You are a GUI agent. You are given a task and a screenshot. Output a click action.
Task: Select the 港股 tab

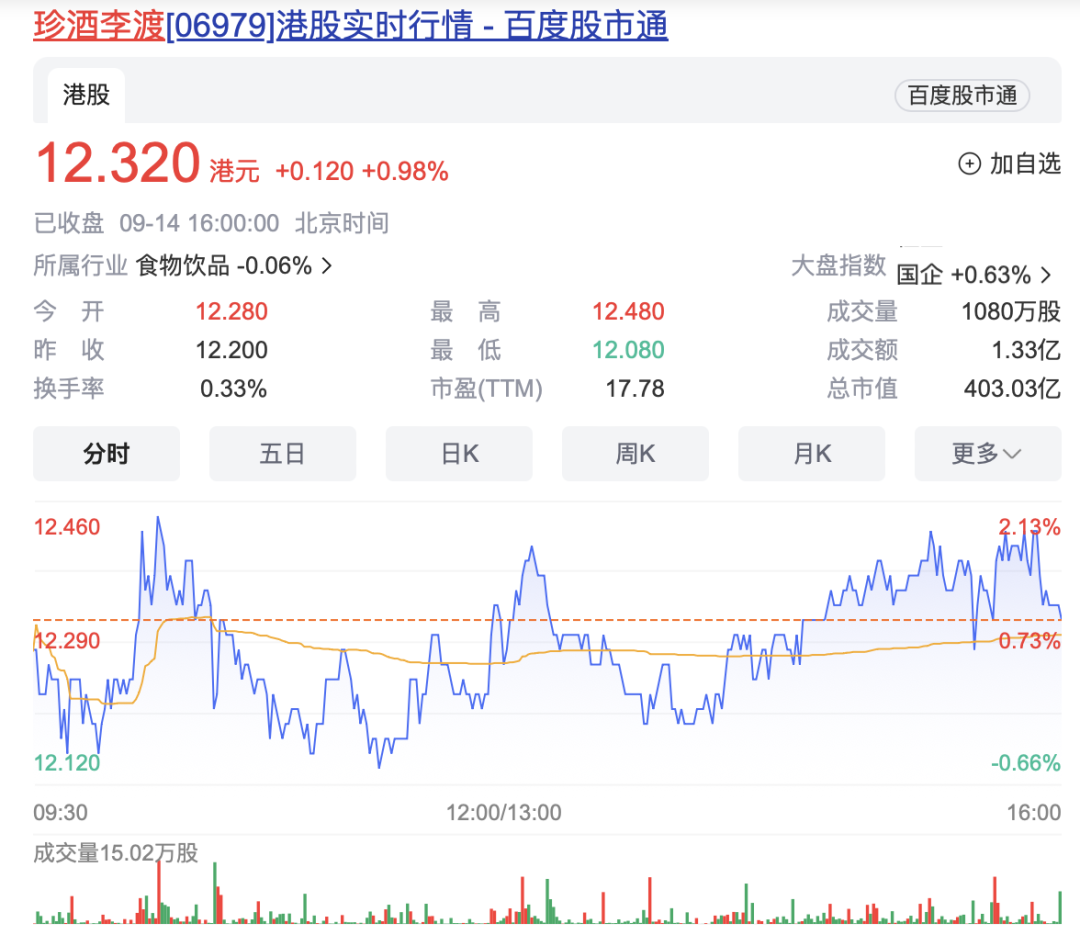point(86,95)
